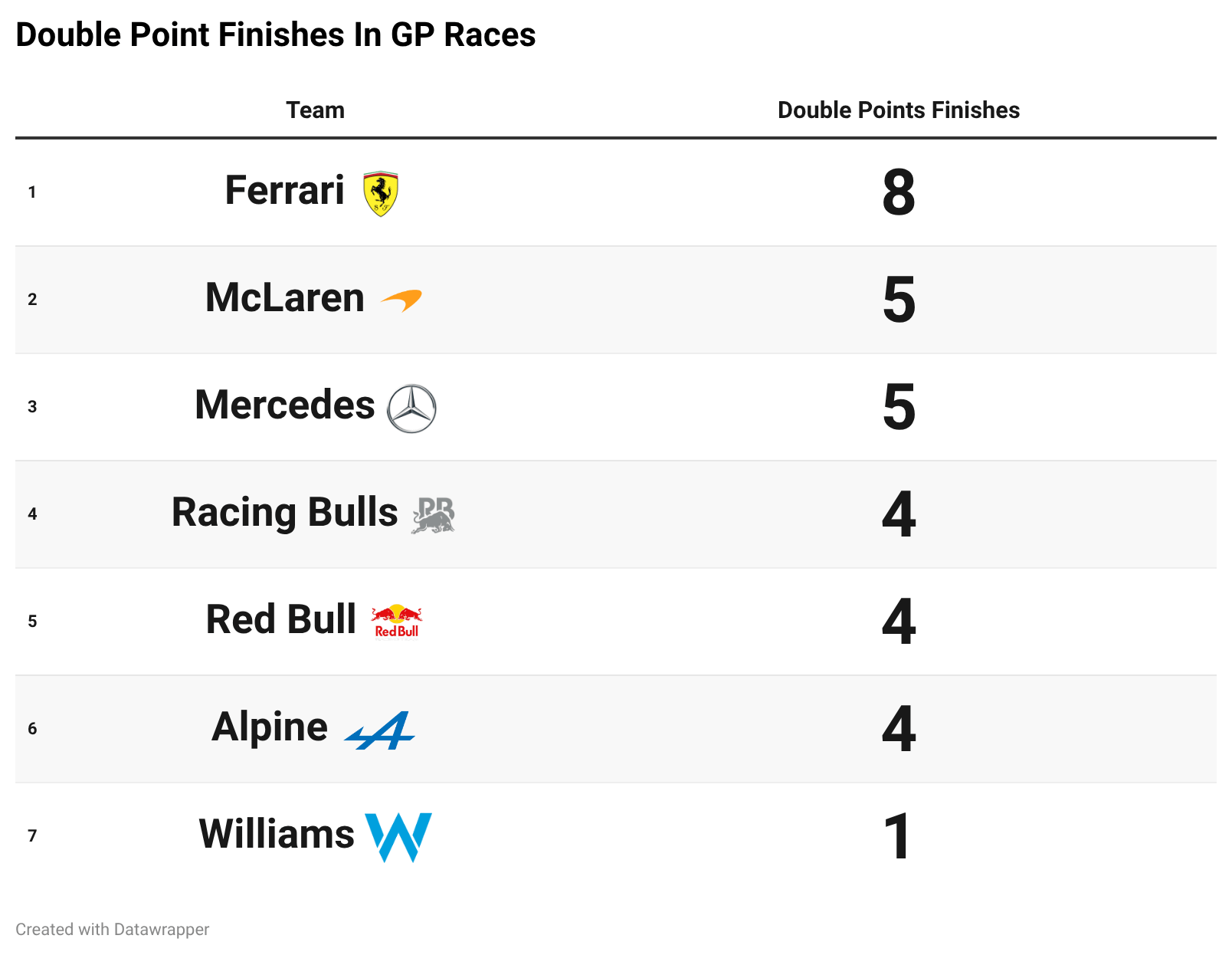Click the Red Bull logo
Viewport: 1232px width, 955px height.
point(397,622)
